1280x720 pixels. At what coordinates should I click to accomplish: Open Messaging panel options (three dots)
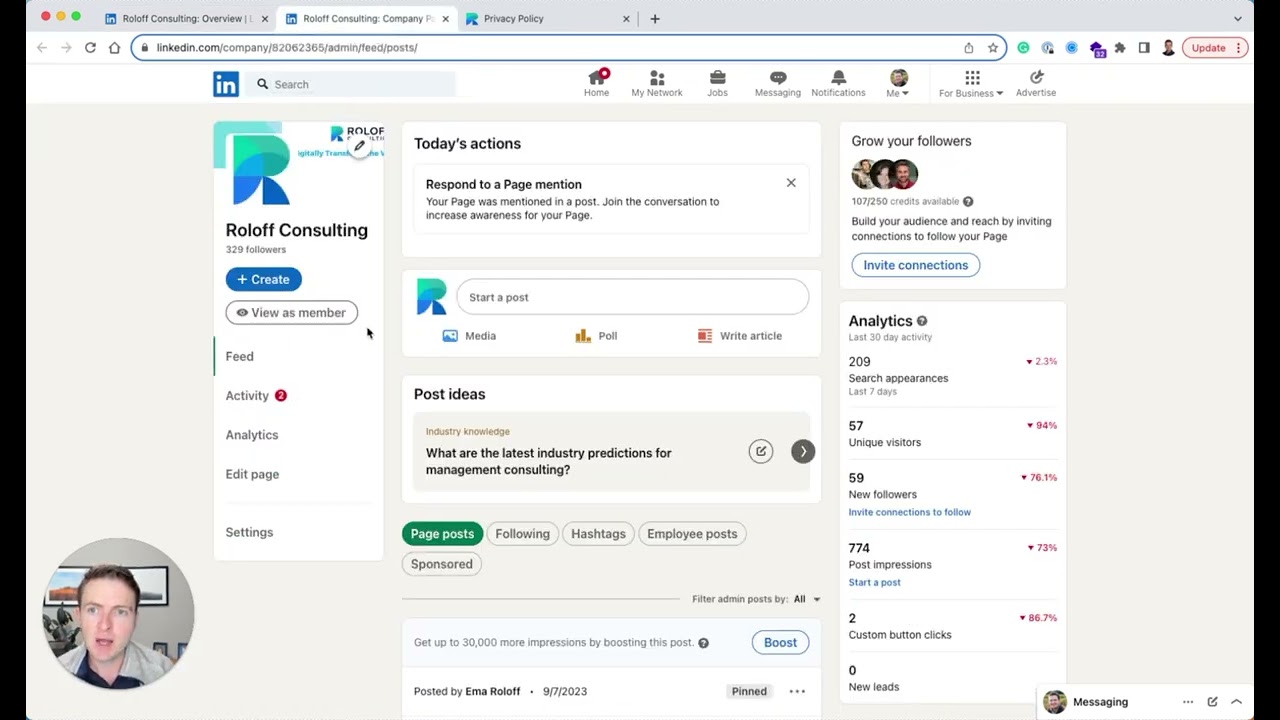[x=1188, y=702]
